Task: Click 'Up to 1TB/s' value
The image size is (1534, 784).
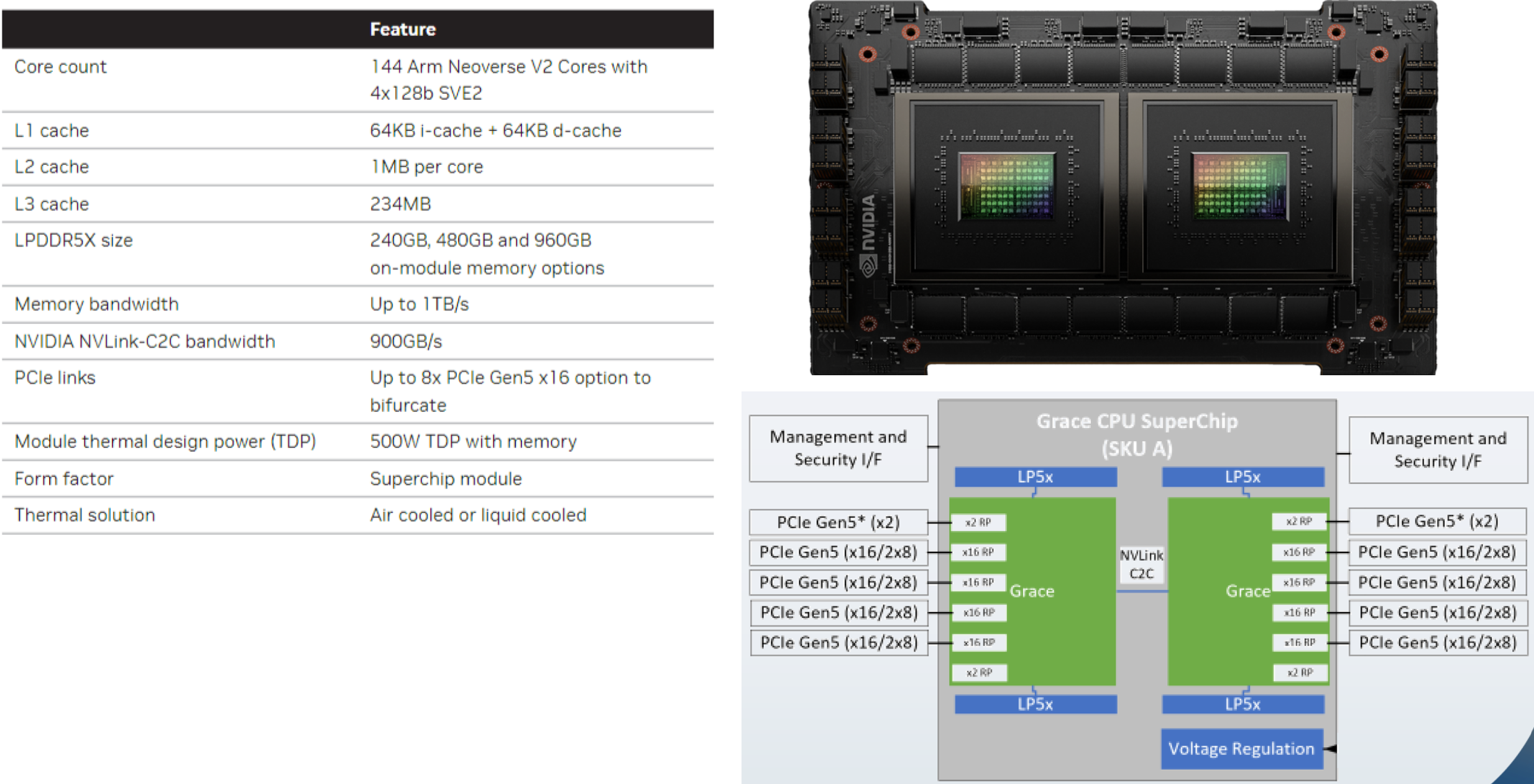Action: pos(420,304)
